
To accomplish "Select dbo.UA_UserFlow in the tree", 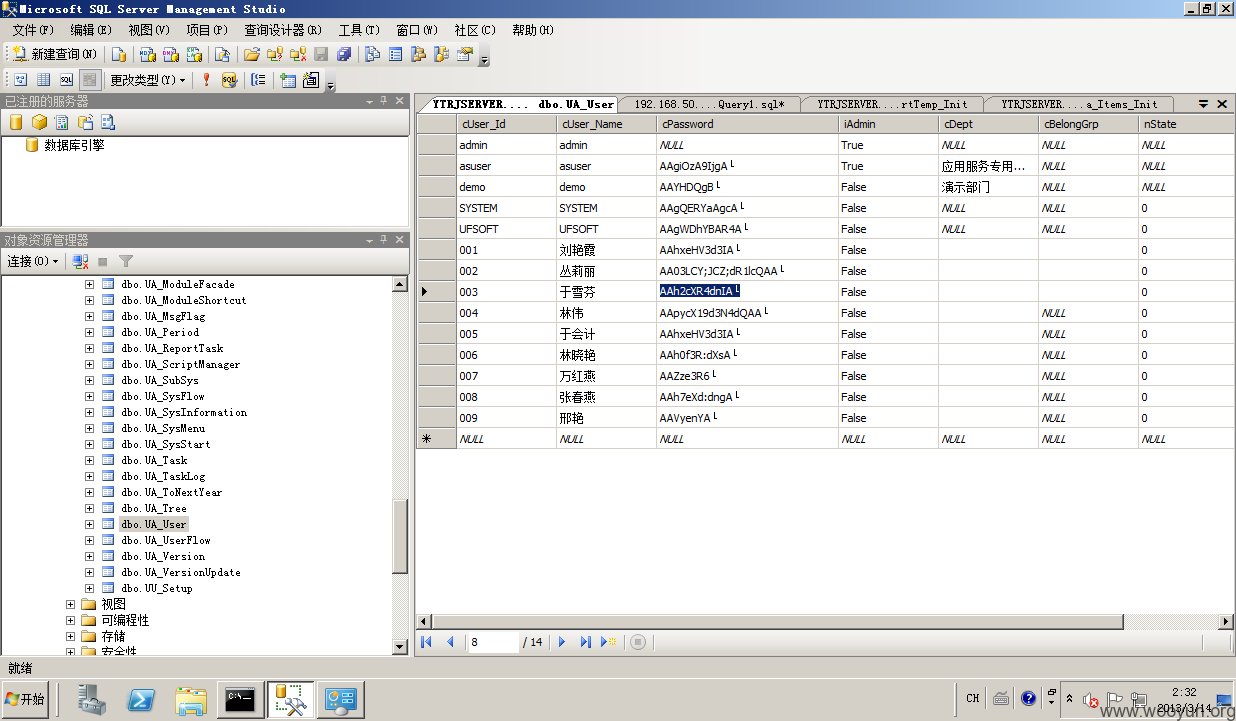I will point(165,540).
